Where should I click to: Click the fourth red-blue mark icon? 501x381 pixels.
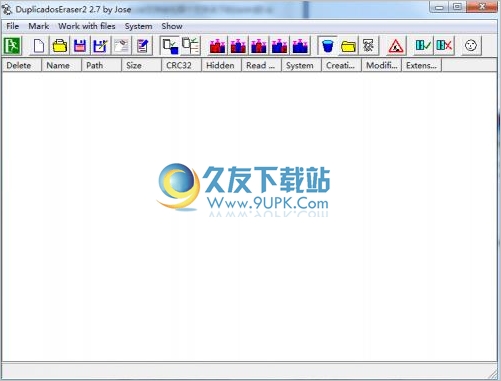(x=279, y=46)
